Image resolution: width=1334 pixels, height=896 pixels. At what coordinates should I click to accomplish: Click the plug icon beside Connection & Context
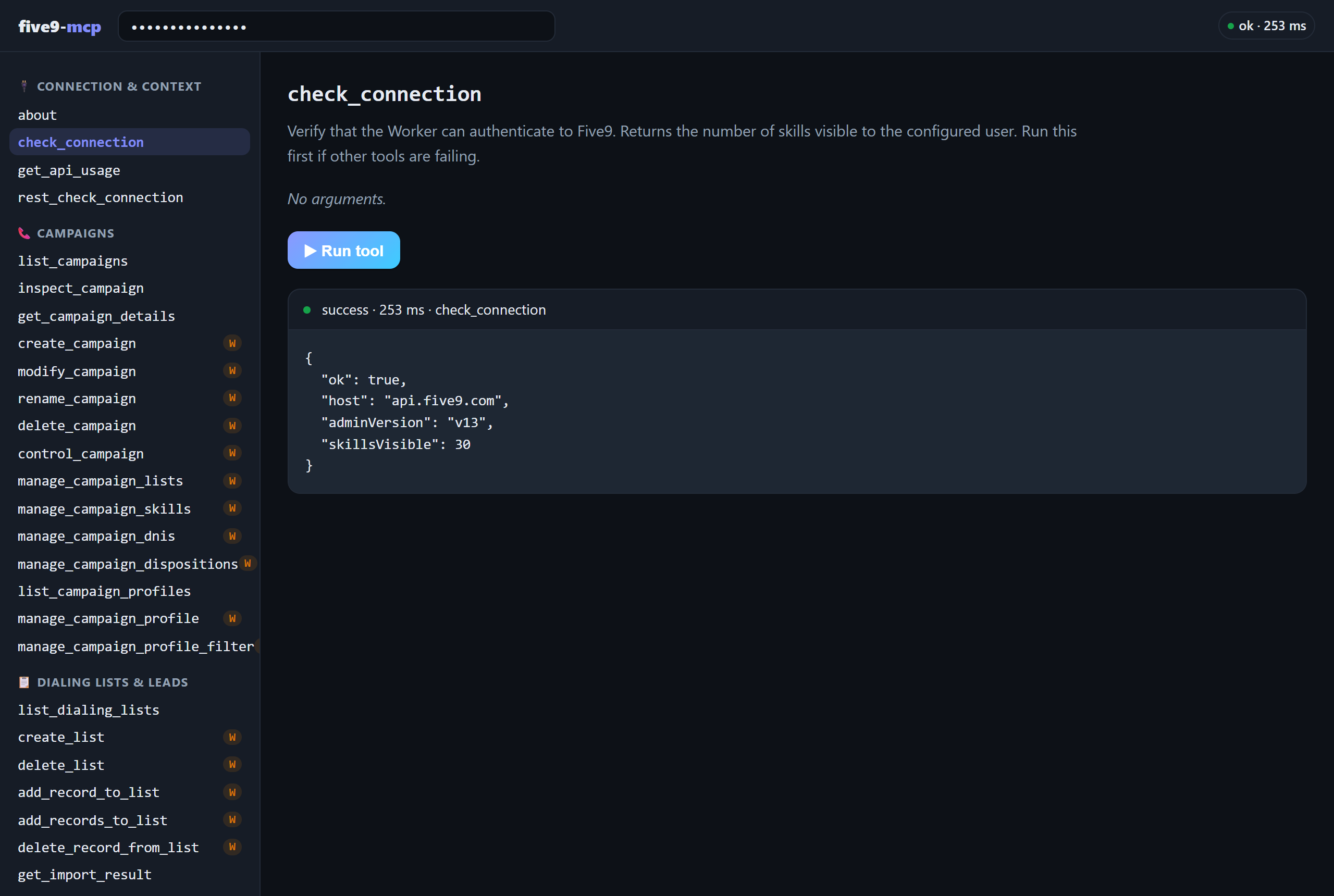pos(24,86)
